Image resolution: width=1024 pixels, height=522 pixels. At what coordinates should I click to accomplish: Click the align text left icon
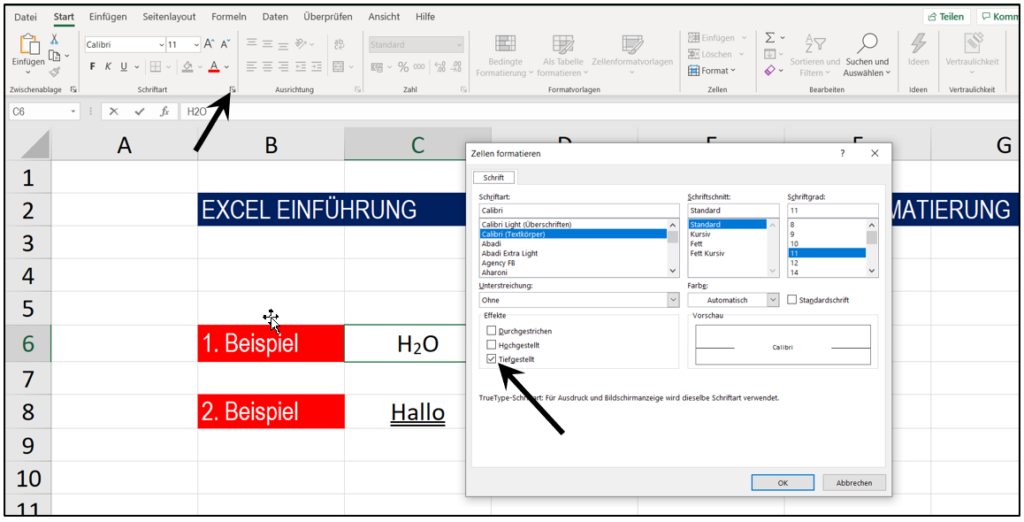[x=251, y=67]
